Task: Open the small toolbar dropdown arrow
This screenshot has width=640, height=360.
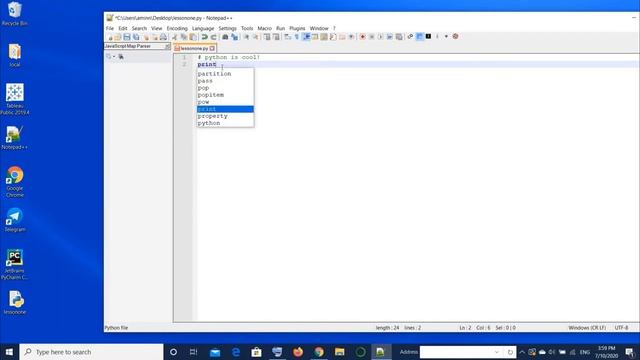Action: pos(446,37)
